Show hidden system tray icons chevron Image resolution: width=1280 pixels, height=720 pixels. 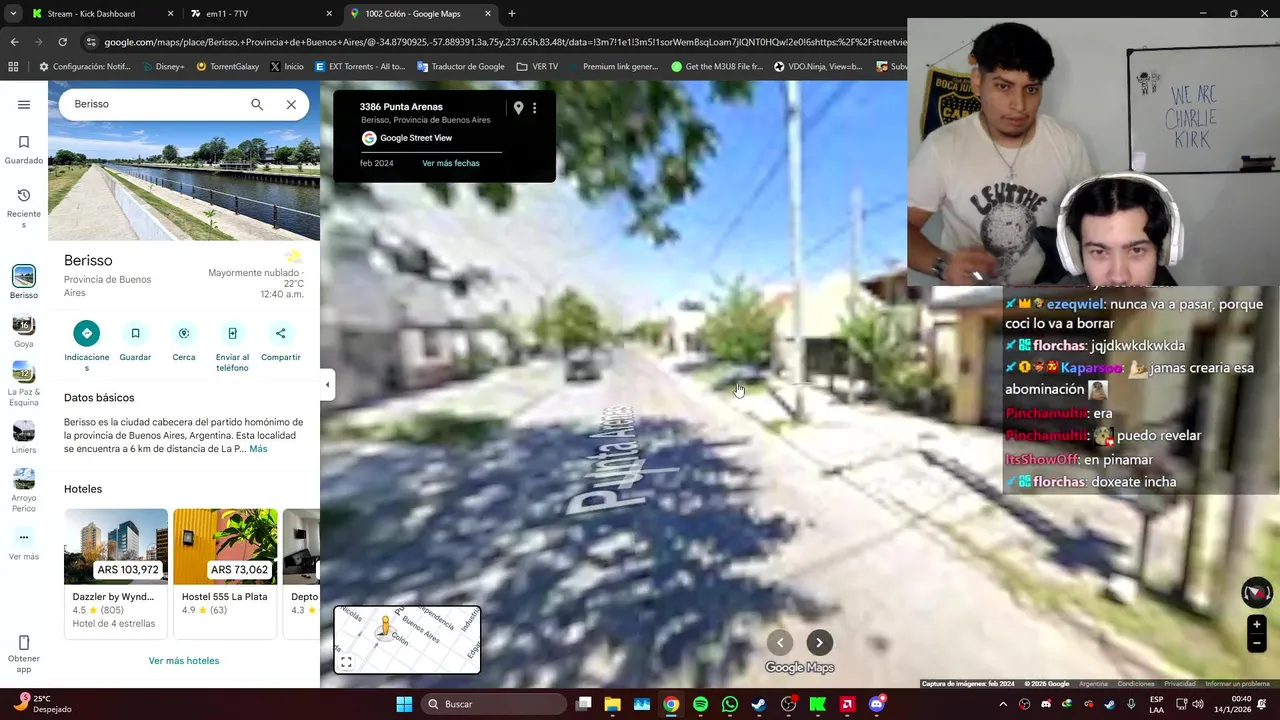pos(1003,704)
